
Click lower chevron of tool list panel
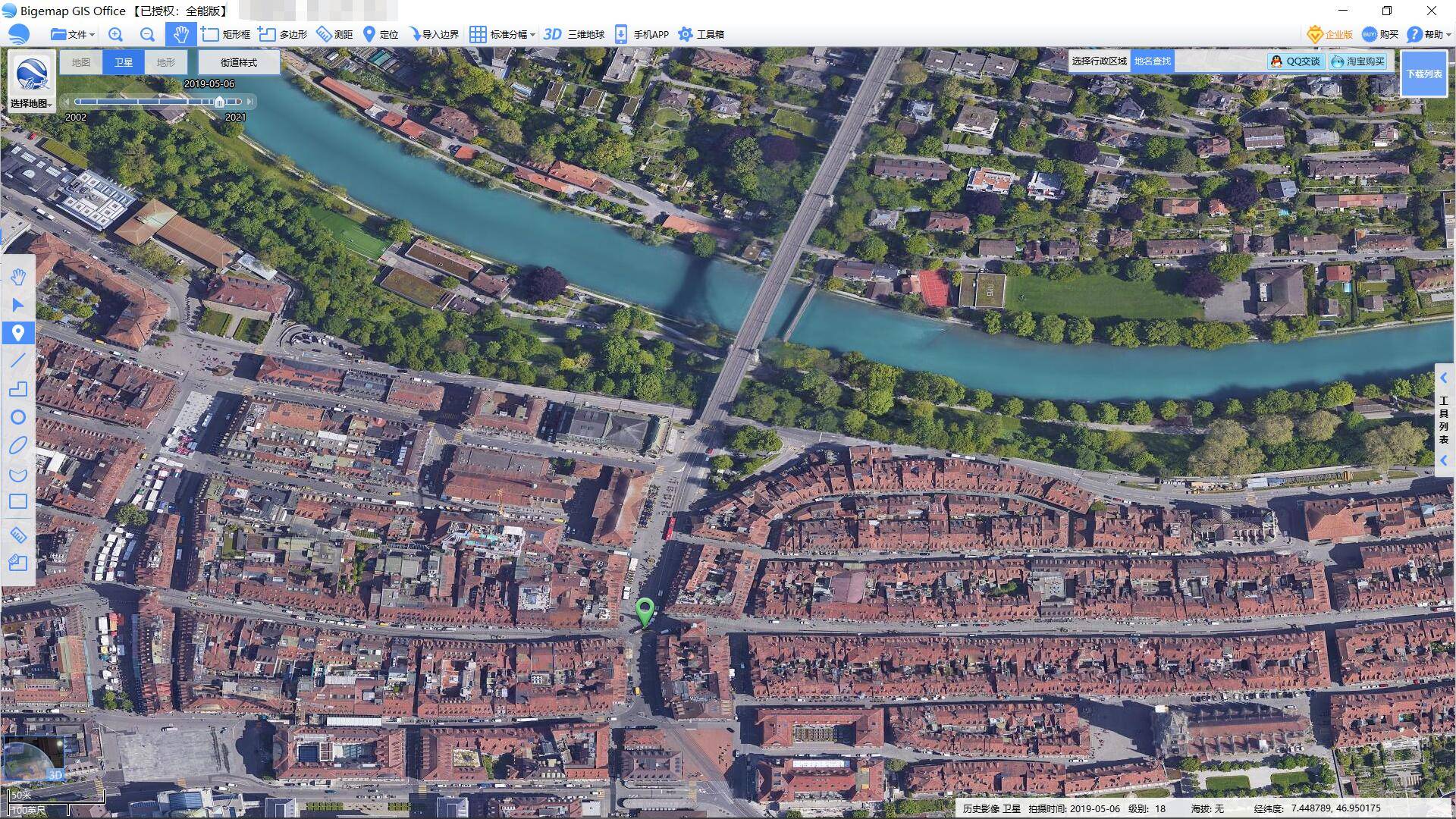tap(1444, 460)
